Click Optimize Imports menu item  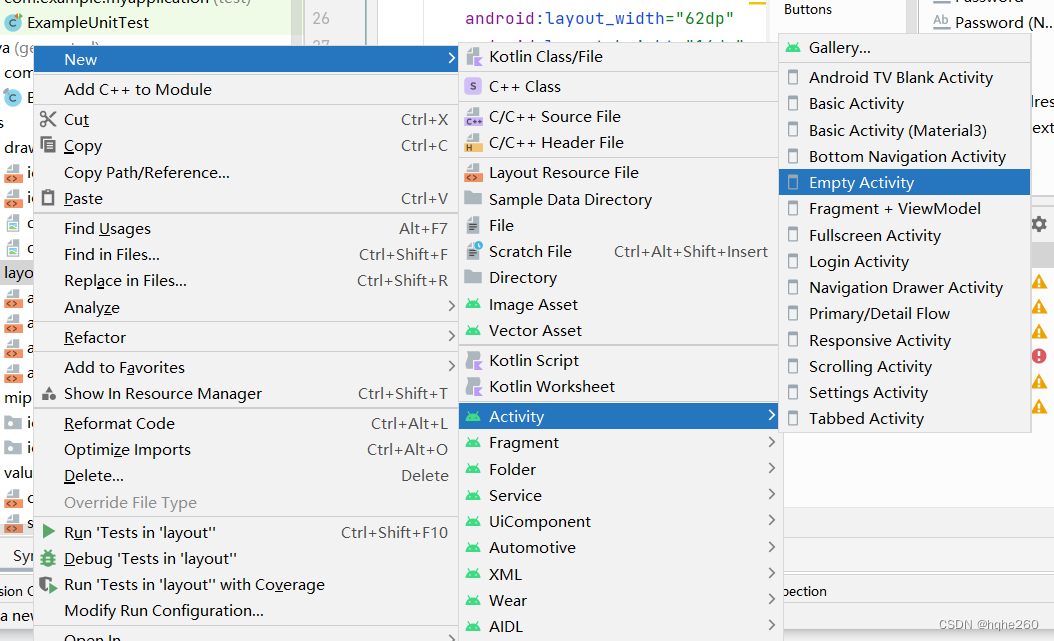coord(127,450)
